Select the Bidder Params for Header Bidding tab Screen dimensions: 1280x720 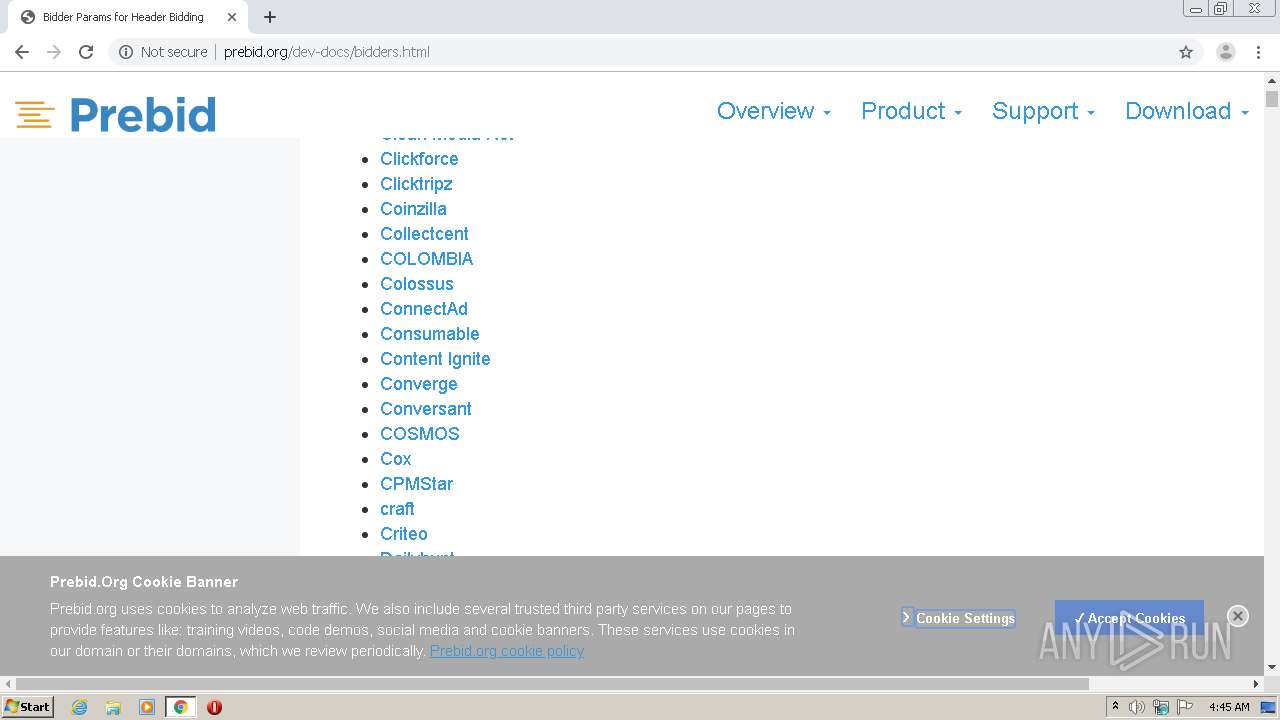tap(128, 17)
